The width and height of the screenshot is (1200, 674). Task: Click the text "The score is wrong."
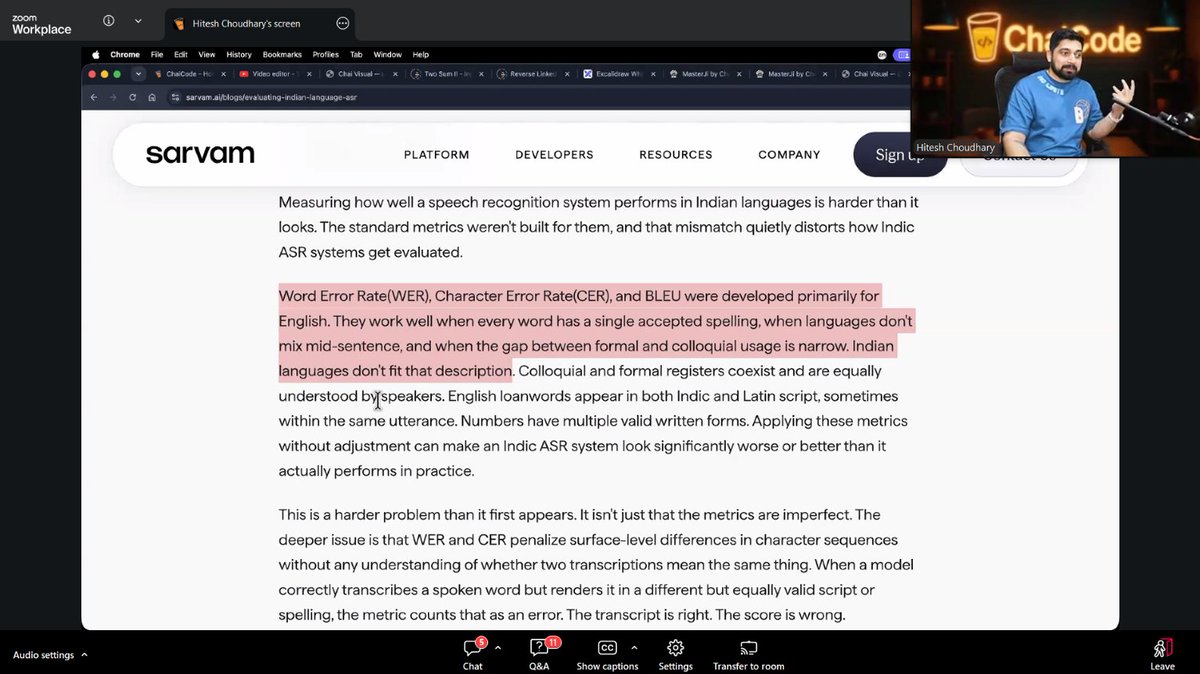pyautogui.click(x=781, y=615)
